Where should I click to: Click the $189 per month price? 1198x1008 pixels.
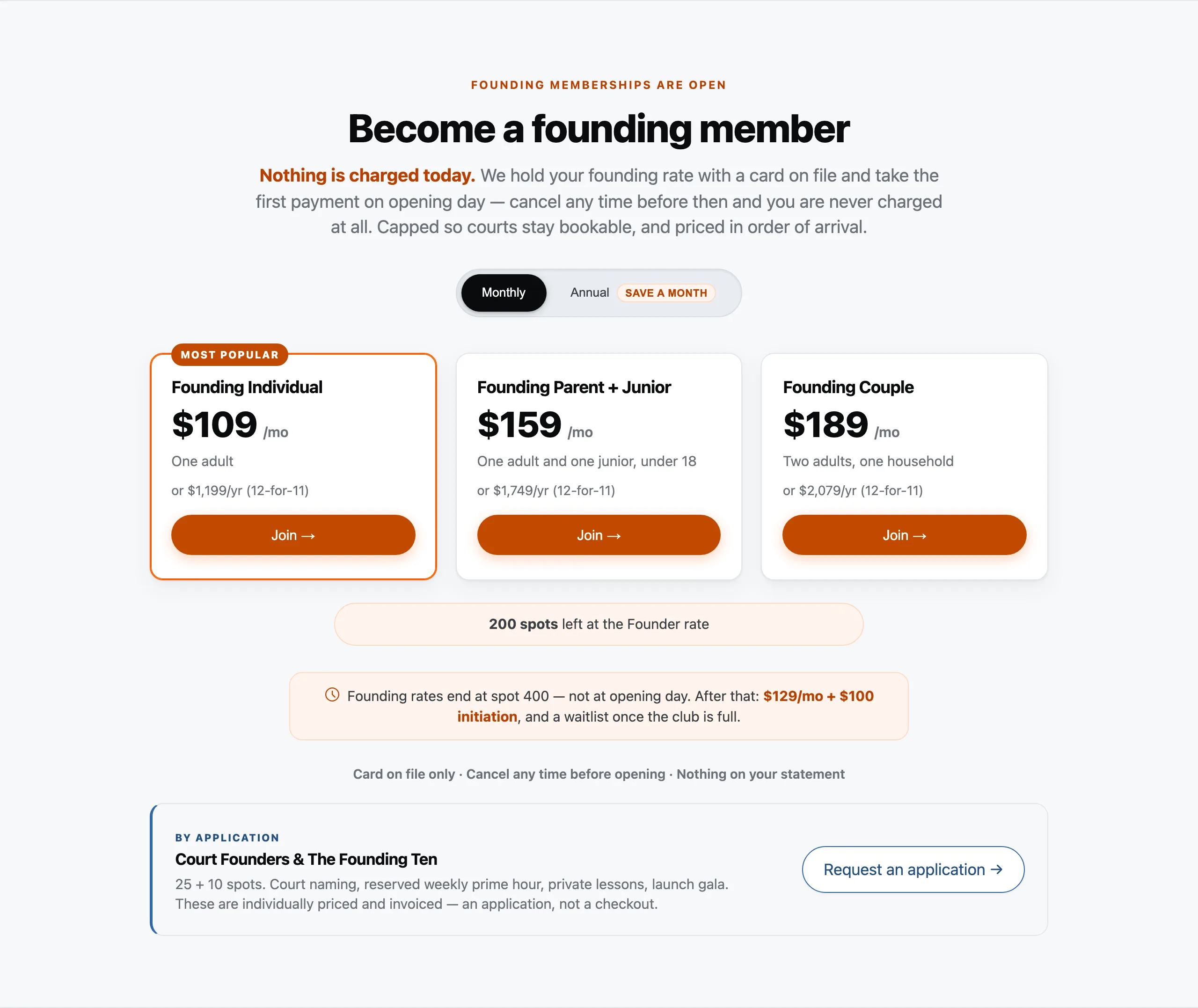point(841,425)
